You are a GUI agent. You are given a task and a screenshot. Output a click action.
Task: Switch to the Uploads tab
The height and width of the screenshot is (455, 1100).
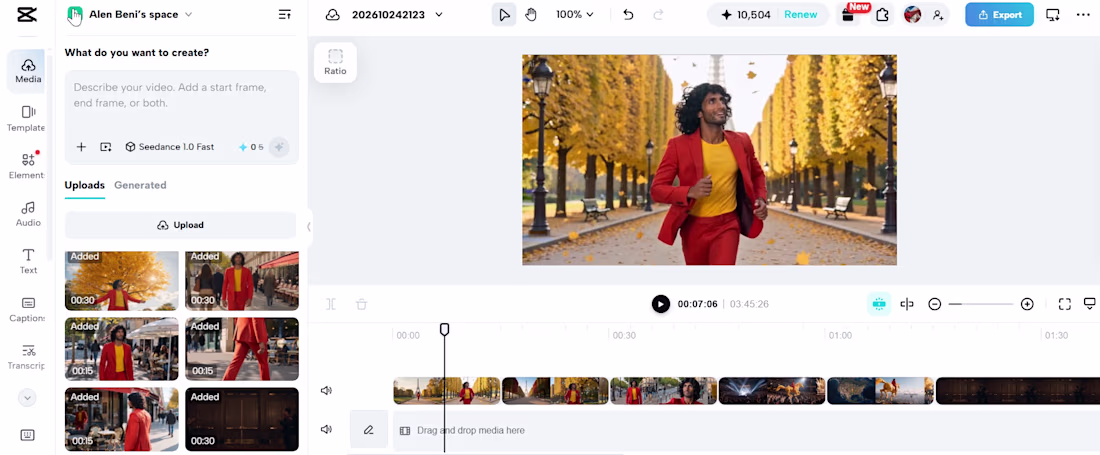click(84, 185)
